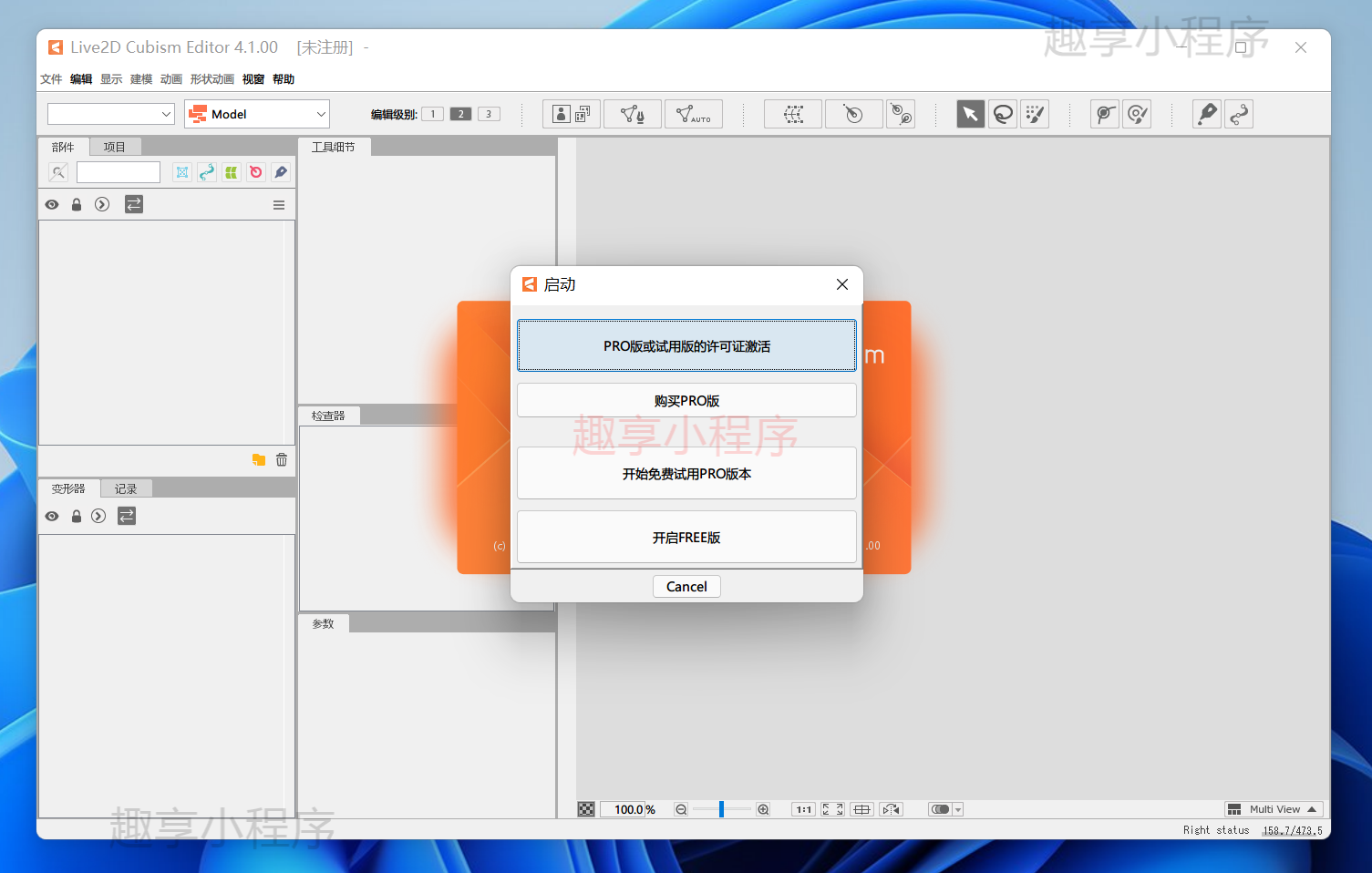Filter by green warp deformer icon
1372x873 pixels.
(x=232, y=172)
